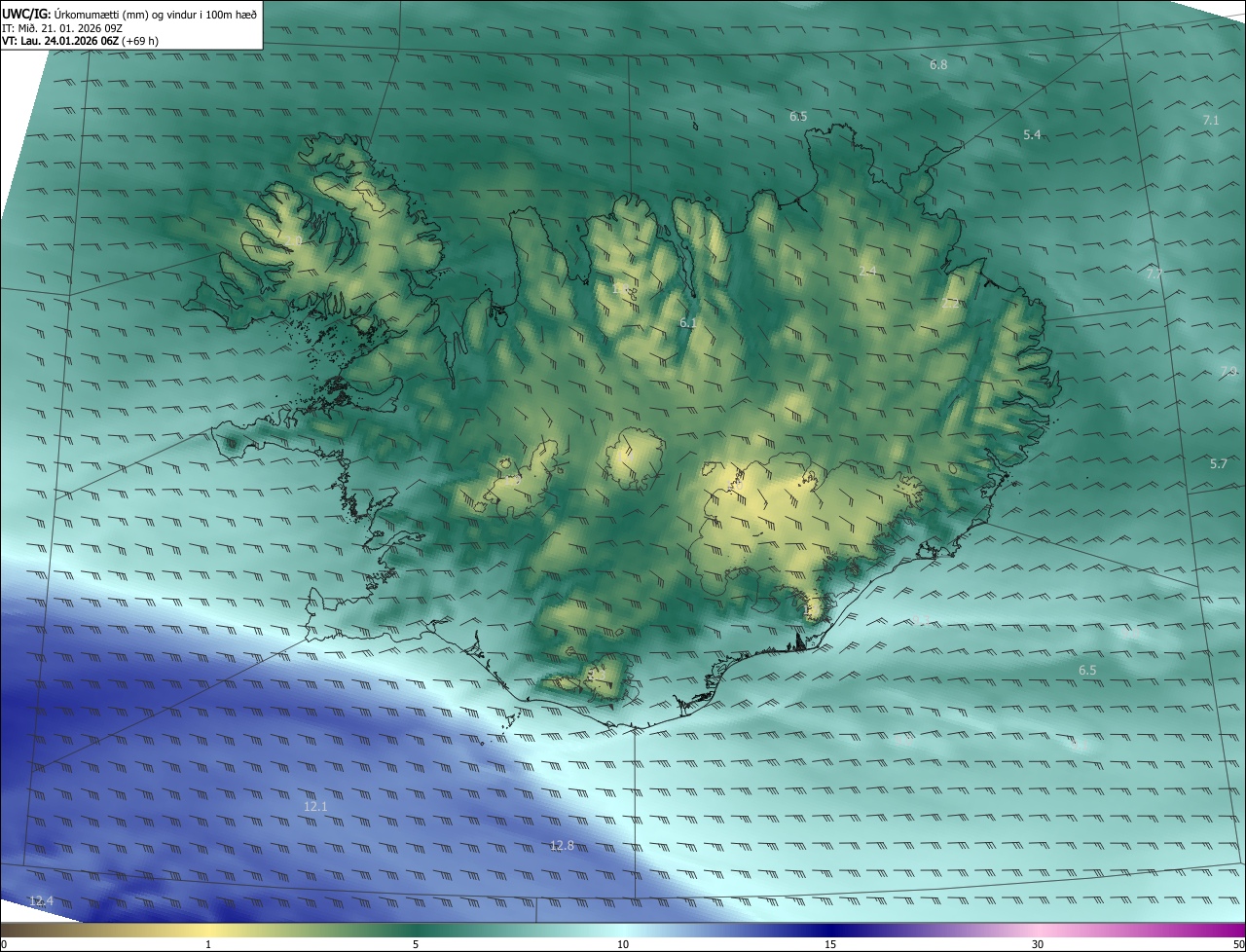Click the 6.8 value on the map
Screen dimensions: 1246x952
point(938,64)
